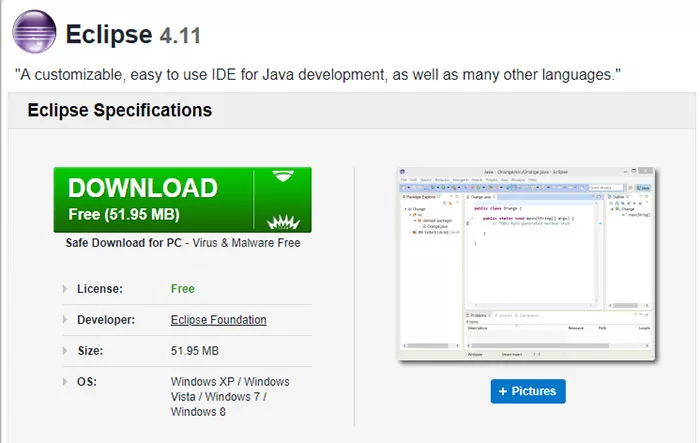Click the green Free license value
The image size is (700, 443).
pyautogui.click(x=183, y=289)
